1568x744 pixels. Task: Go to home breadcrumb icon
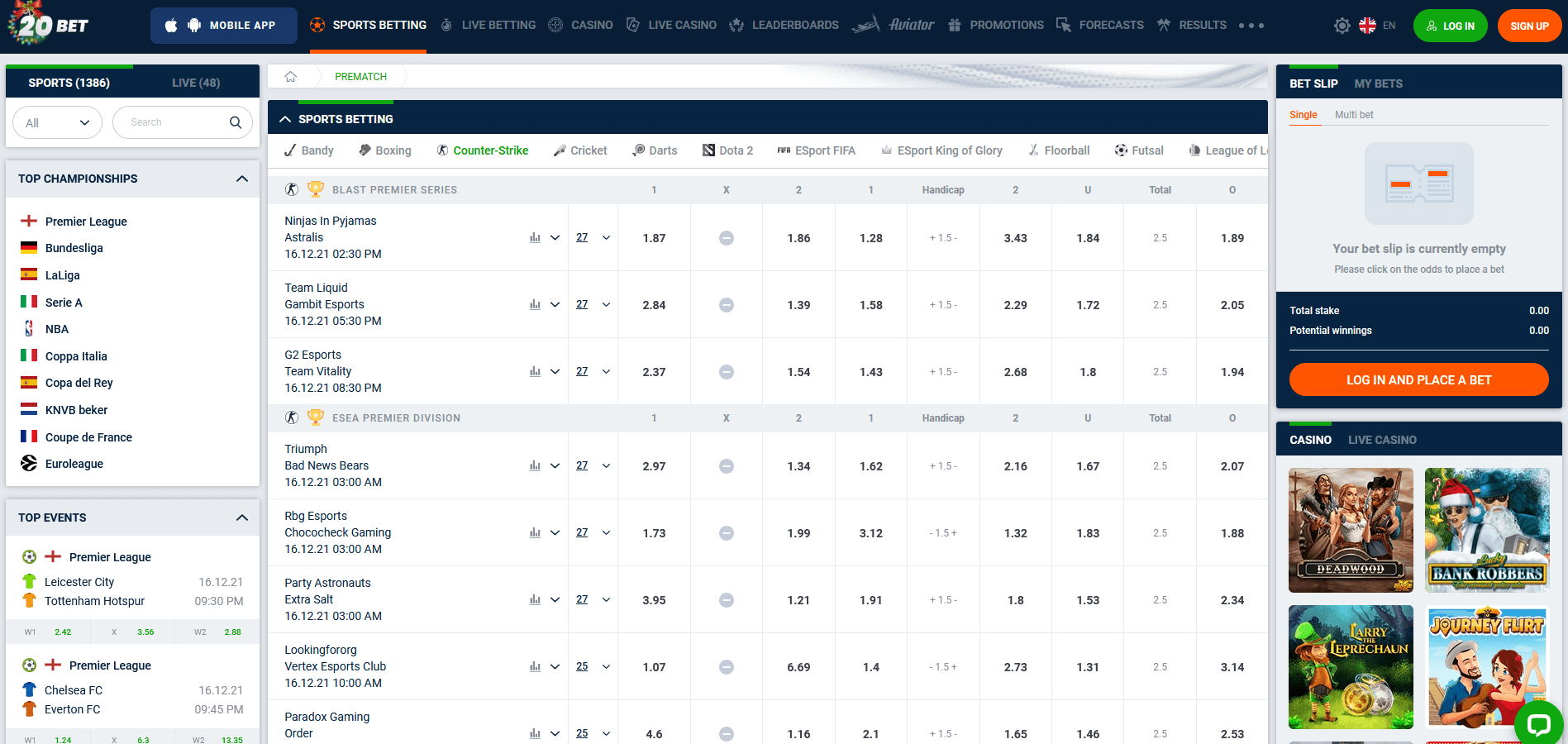pyautogui.click(x=291, y=77)
